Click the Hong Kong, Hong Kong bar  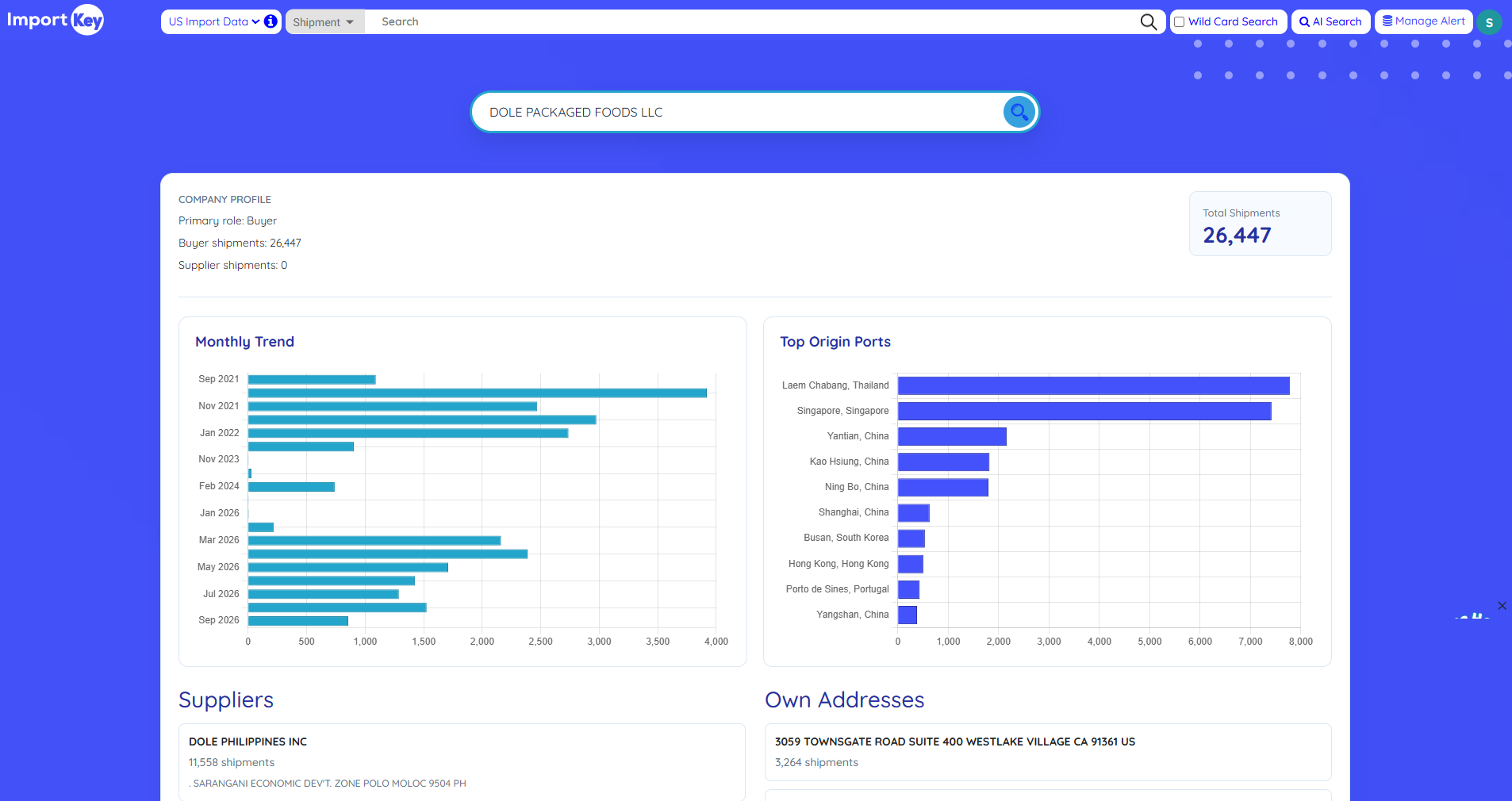point(910,564)
